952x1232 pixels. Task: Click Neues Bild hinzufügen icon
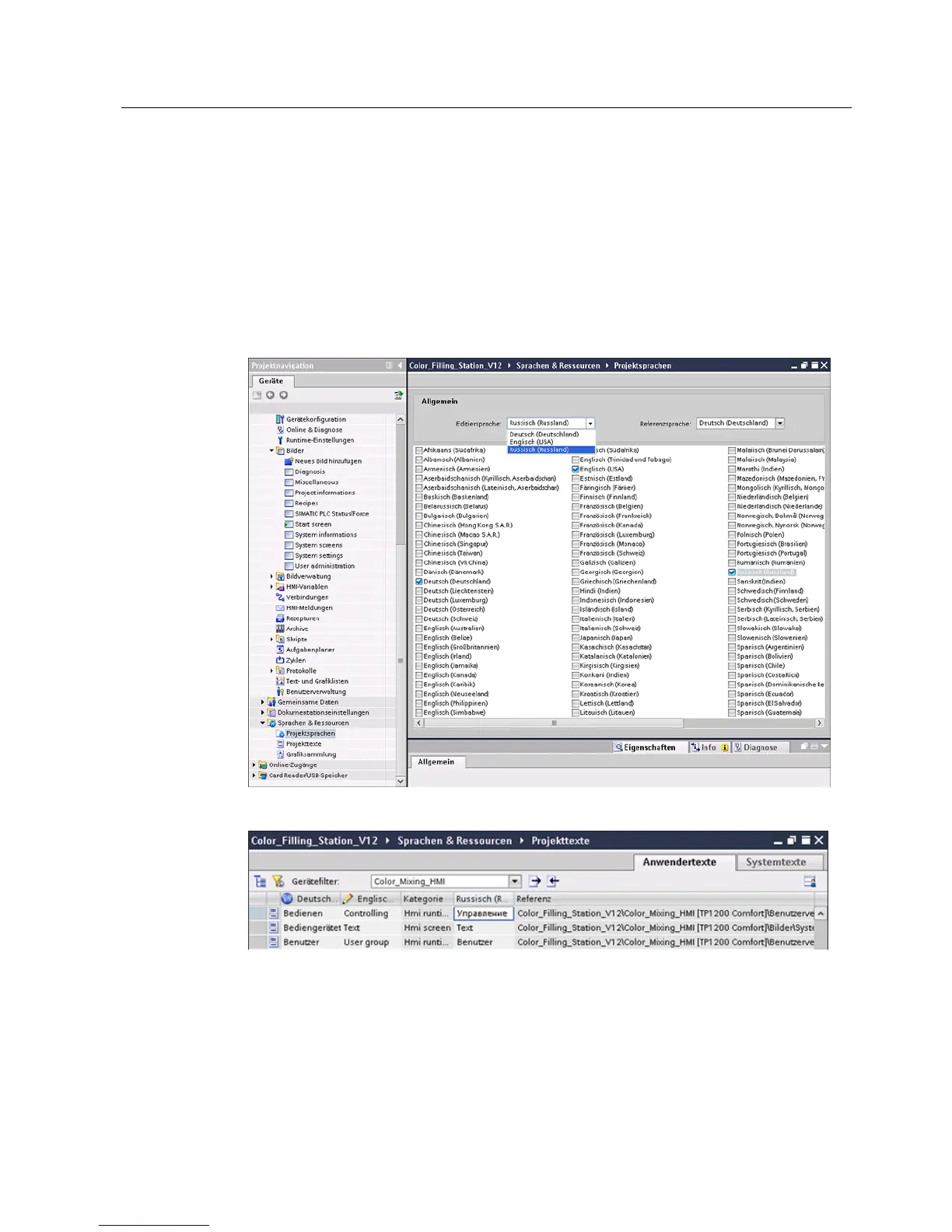[x=289, y=461]
